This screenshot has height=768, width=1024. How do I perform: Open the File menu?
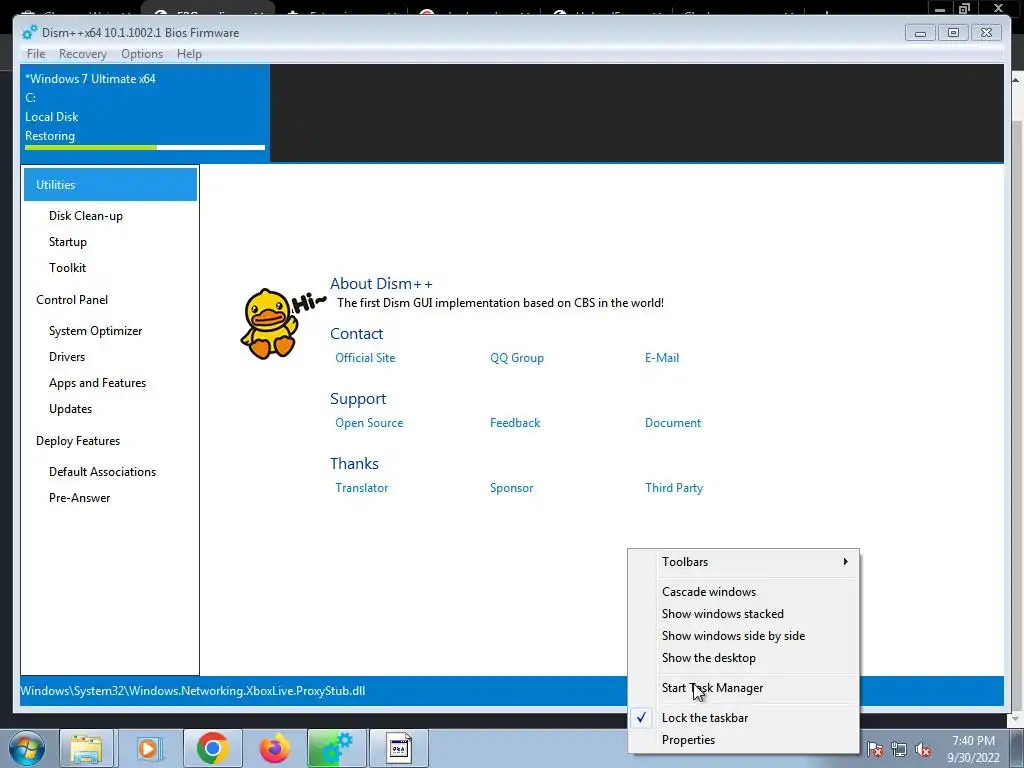(36, 54)
